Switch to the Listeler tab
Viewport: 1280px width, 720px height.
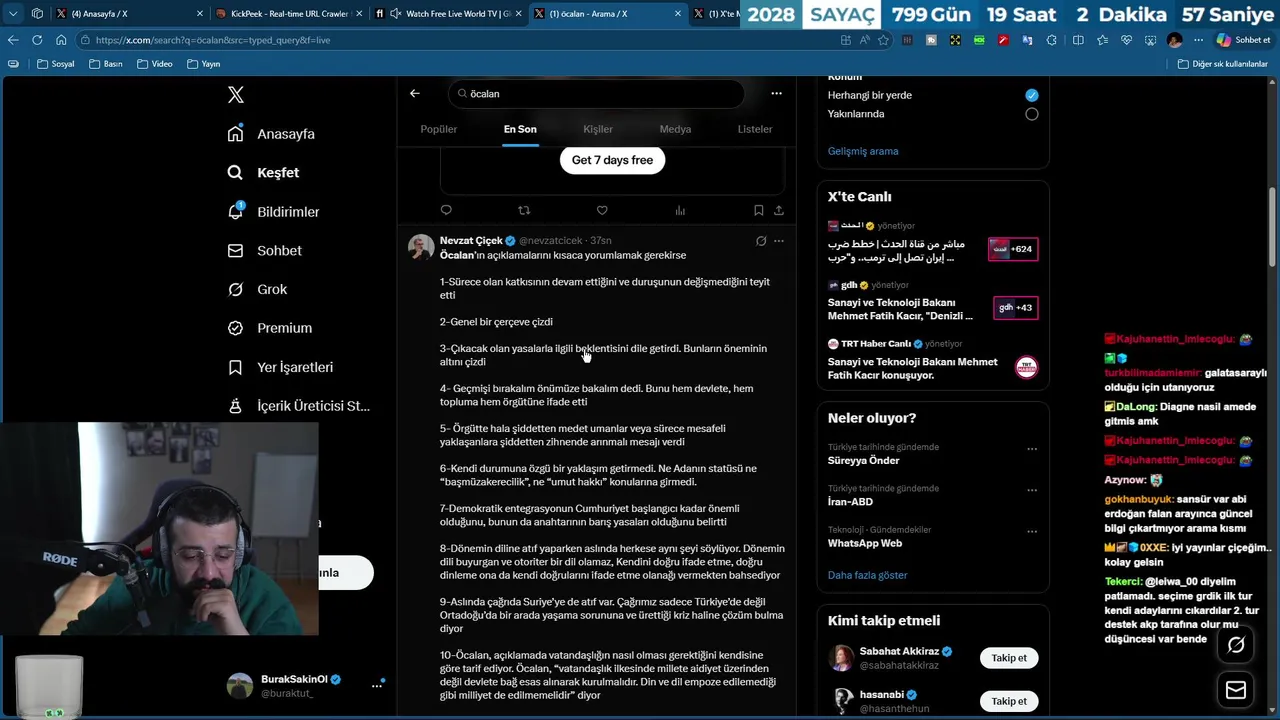coord(755,129)
